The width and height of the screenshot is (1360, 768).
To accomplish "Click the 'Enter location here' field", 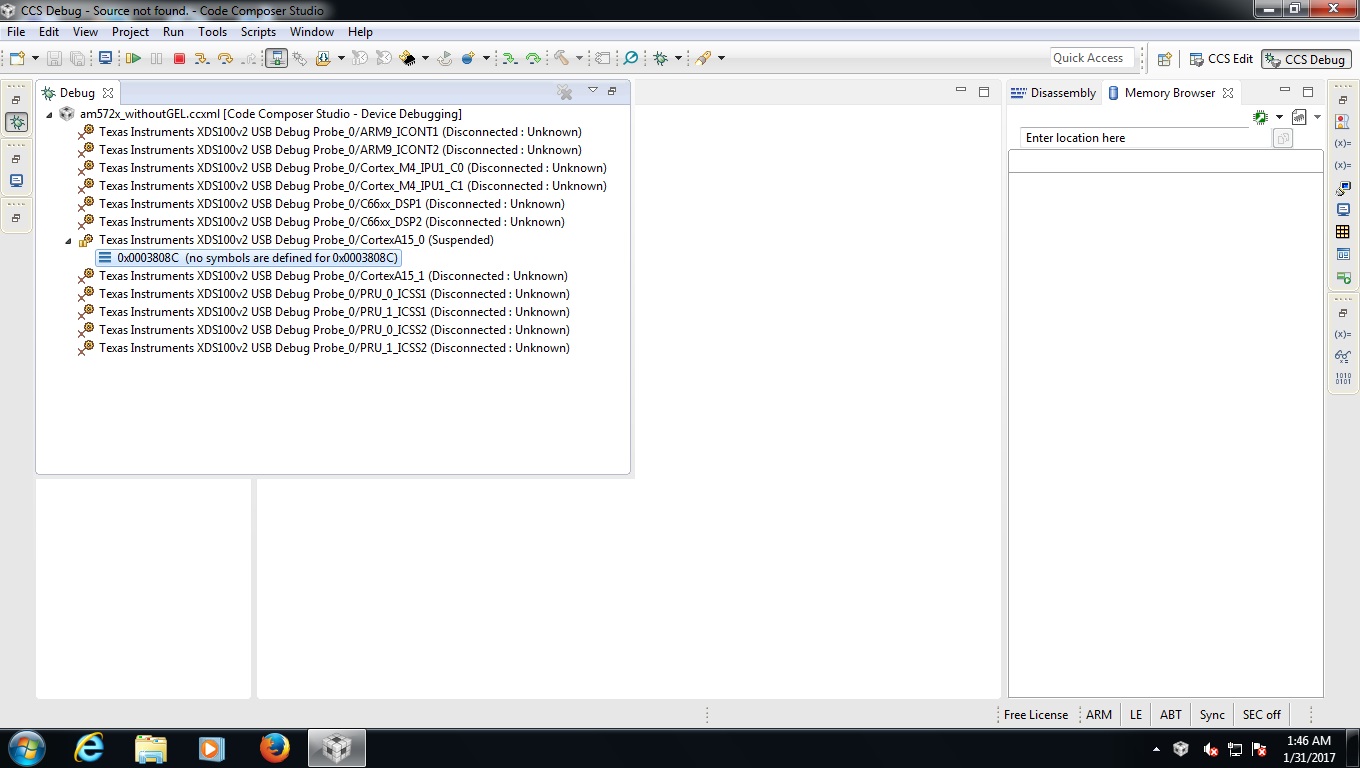I will click(x=1145, y=138).
